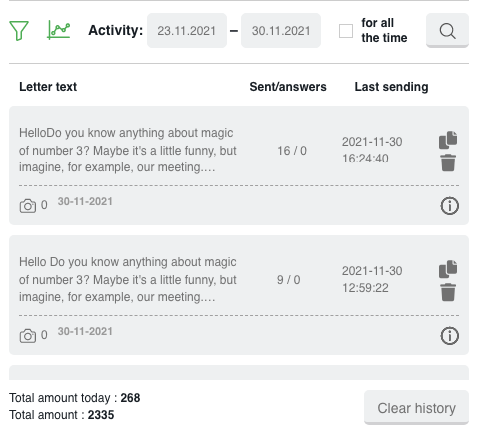Open the first "HelloDo you know" letter text
483x435 pixels.
128,150
